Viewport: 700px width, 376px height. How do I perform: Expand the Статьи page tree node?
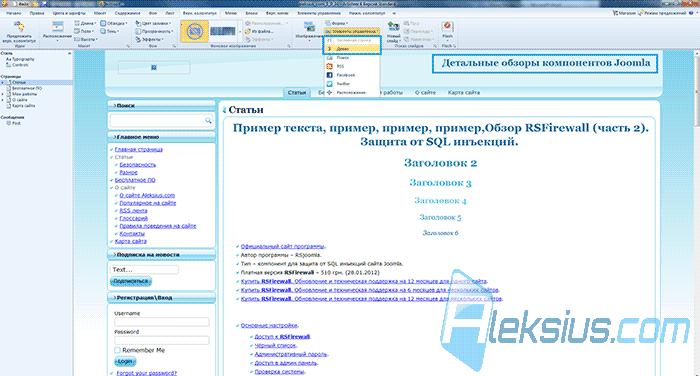pos(3,83)
